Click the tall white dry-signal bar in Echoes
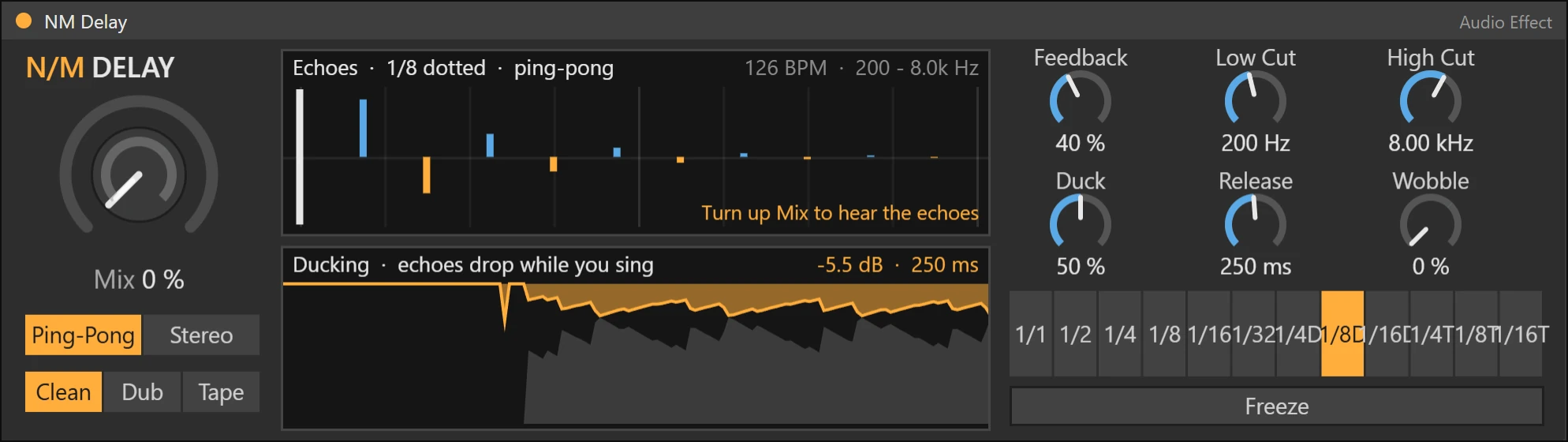The height and width of the screenshot is (442, 1568). pyautogui.click(x=300, y=156)
